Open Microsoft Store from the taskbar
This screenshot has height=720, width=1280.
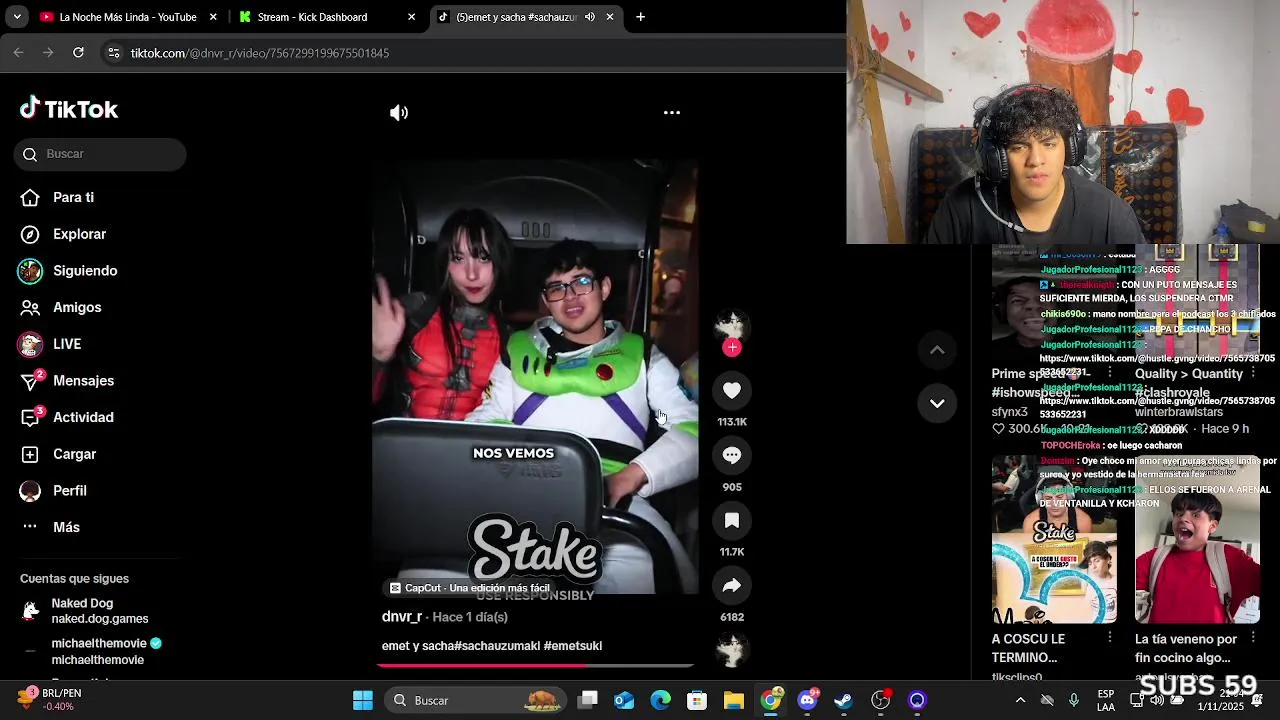click(x=697, y=700)
